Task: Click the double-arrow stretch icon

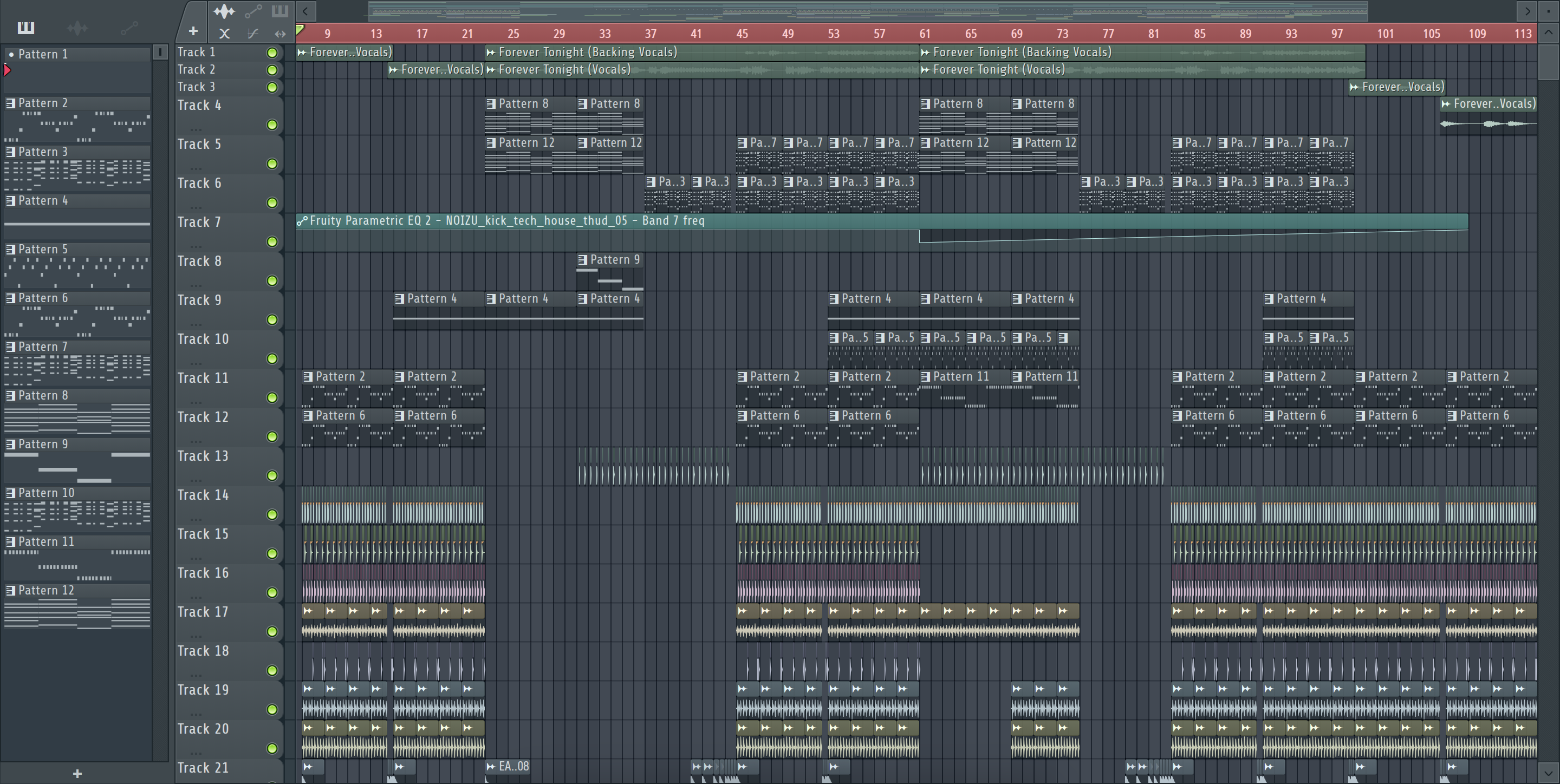Action: tap(280, 34)
